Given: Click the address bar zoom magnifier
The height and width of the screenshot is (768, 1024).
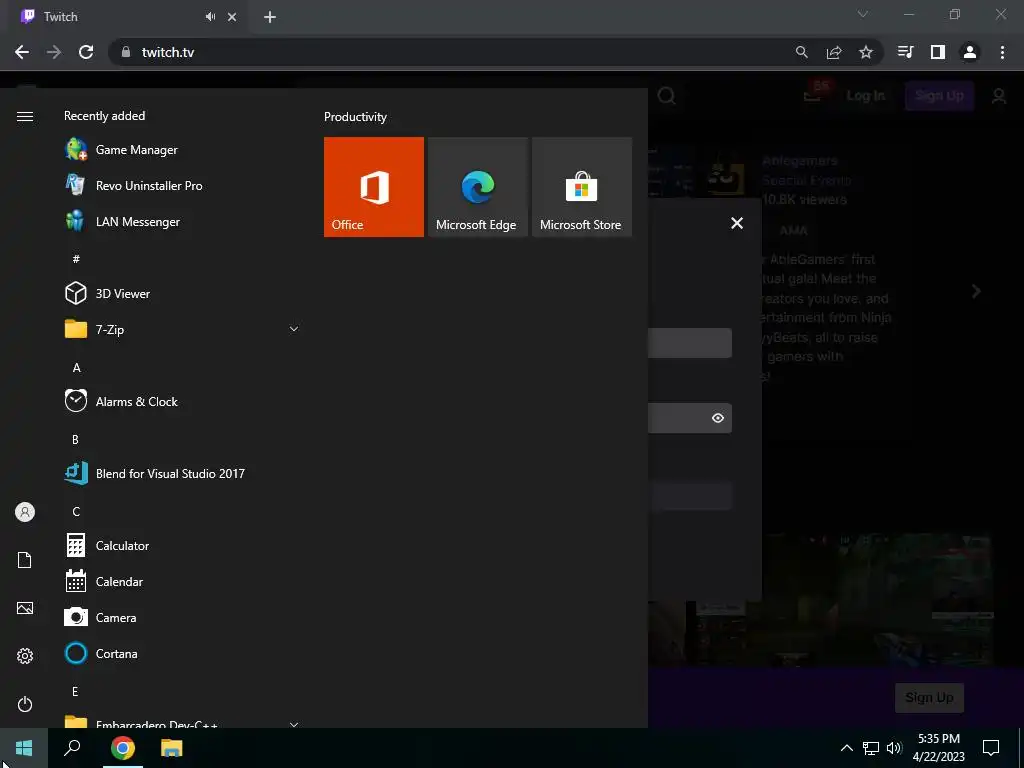Looking at the screenshot, I should click(801, 52).
